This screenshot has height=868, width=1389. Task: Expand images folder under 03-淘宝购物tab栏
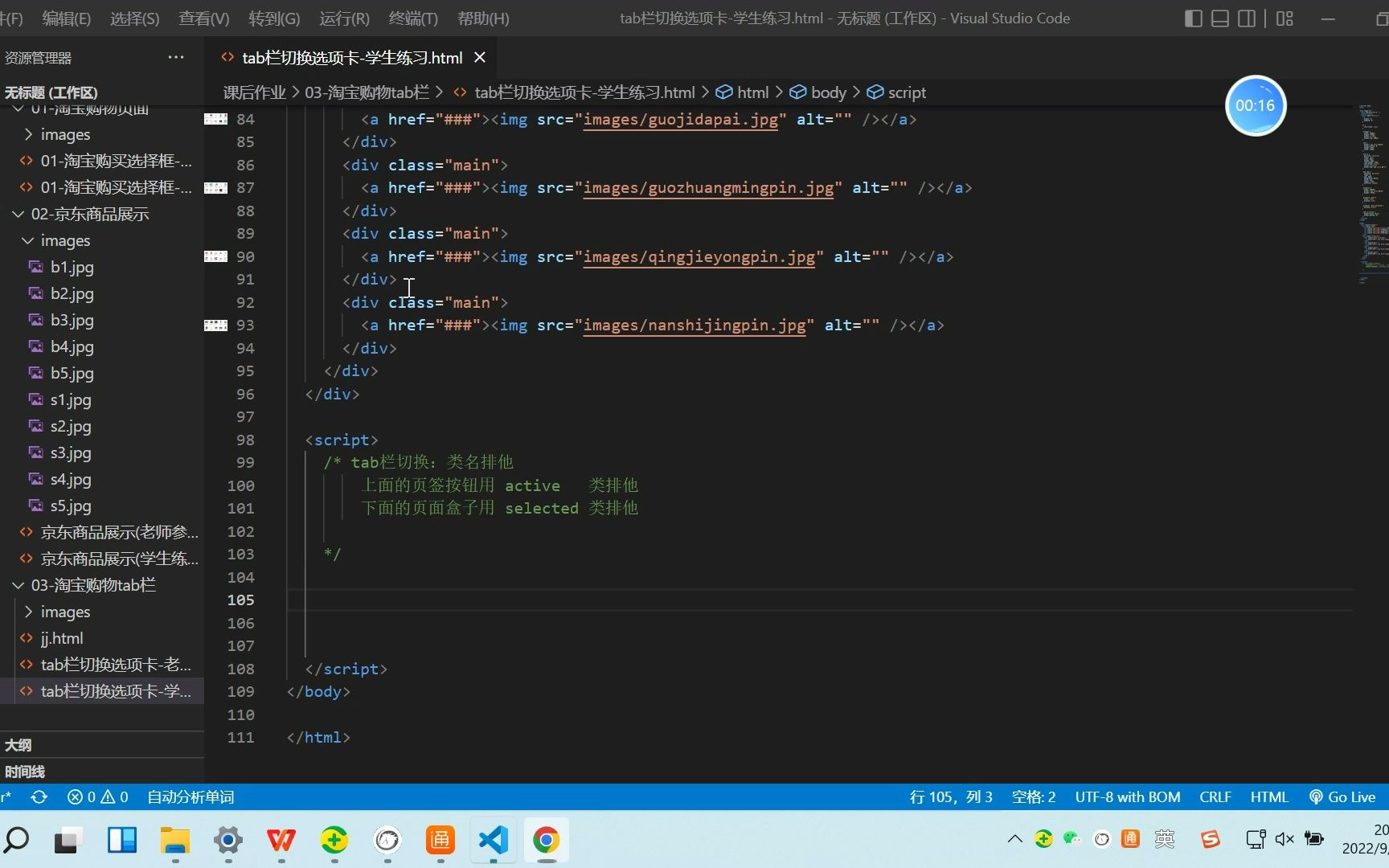(x=65, y=612)
